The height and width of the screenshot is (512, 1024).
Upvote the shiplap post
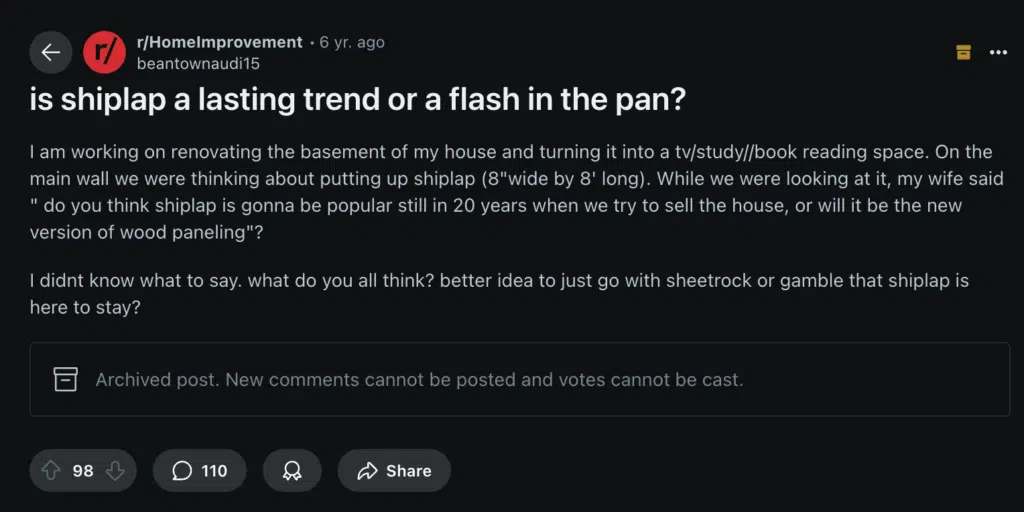[x=52, y=470]
